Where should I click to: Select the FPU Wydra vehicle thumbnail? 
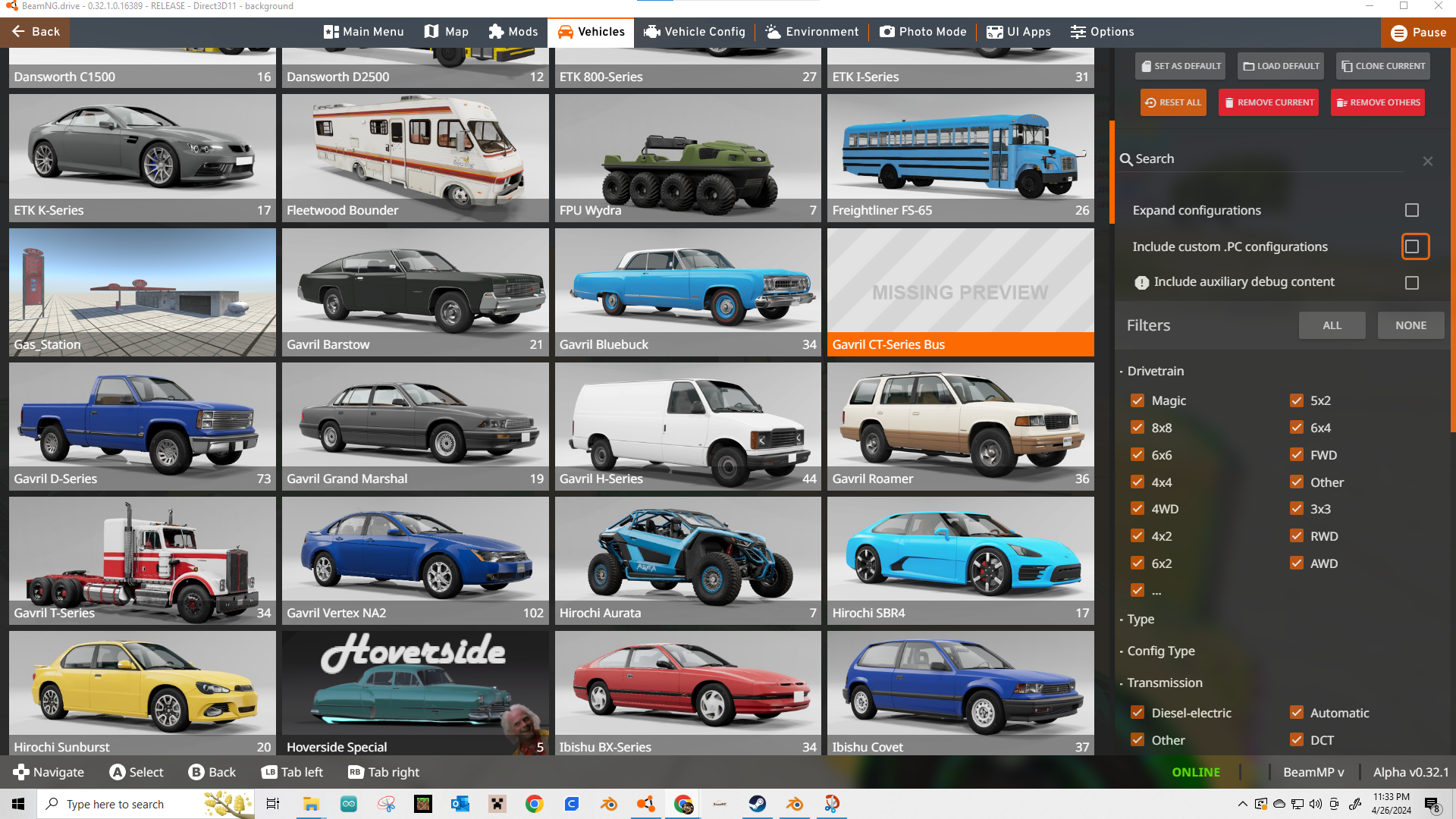tap(688, 158)
